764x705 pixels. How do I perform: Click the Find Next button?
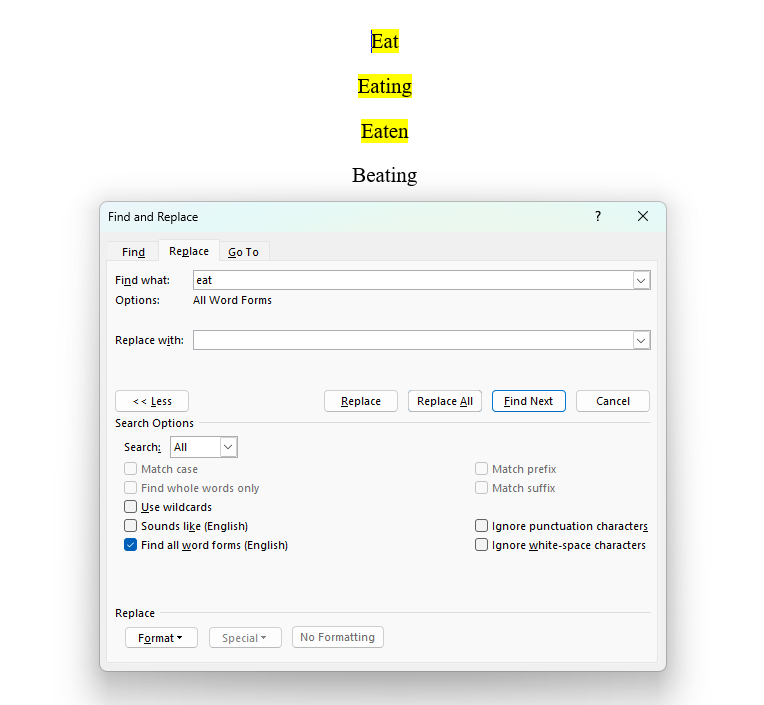tap(529, 401)
